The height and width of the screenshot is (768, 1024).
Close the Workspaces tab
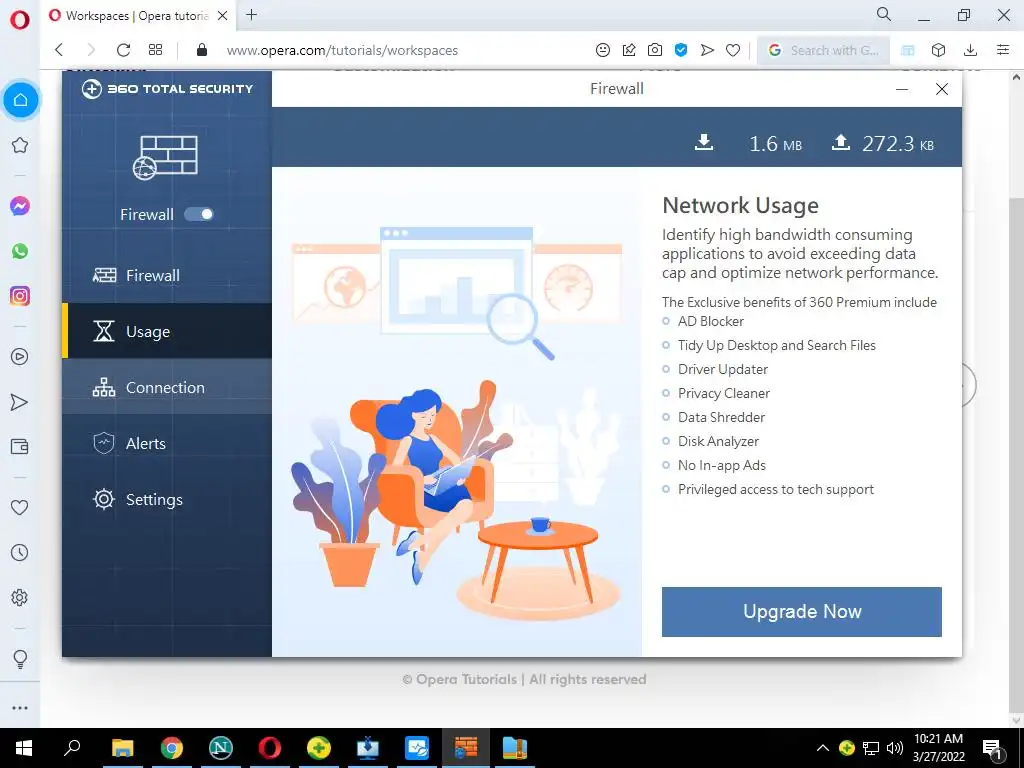point(223,16)
